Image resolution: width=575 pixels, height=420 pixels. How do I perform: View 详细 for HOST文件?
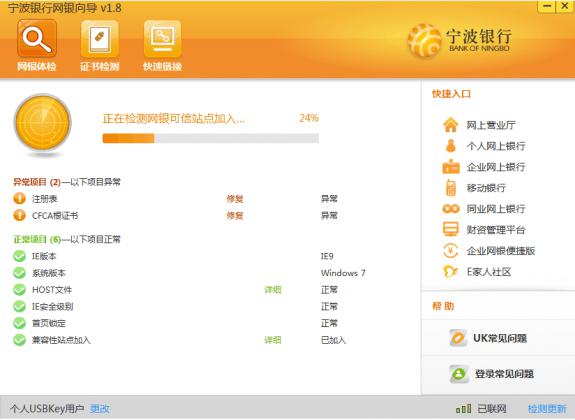pos(273,290)
